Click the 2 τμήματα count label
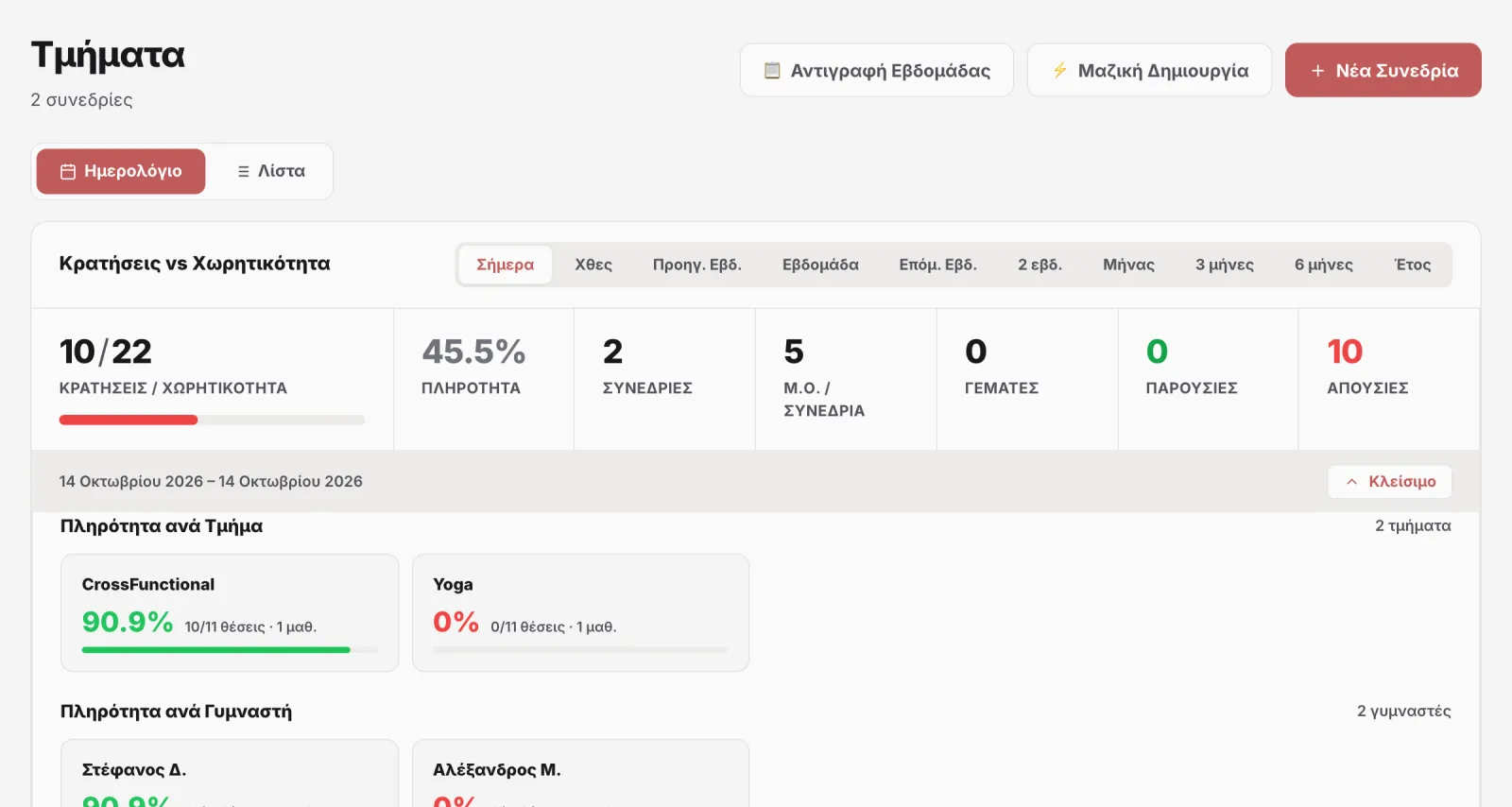Viewport: 1512px width, 807px height. pyautogui.click(x=1413, y=526)
